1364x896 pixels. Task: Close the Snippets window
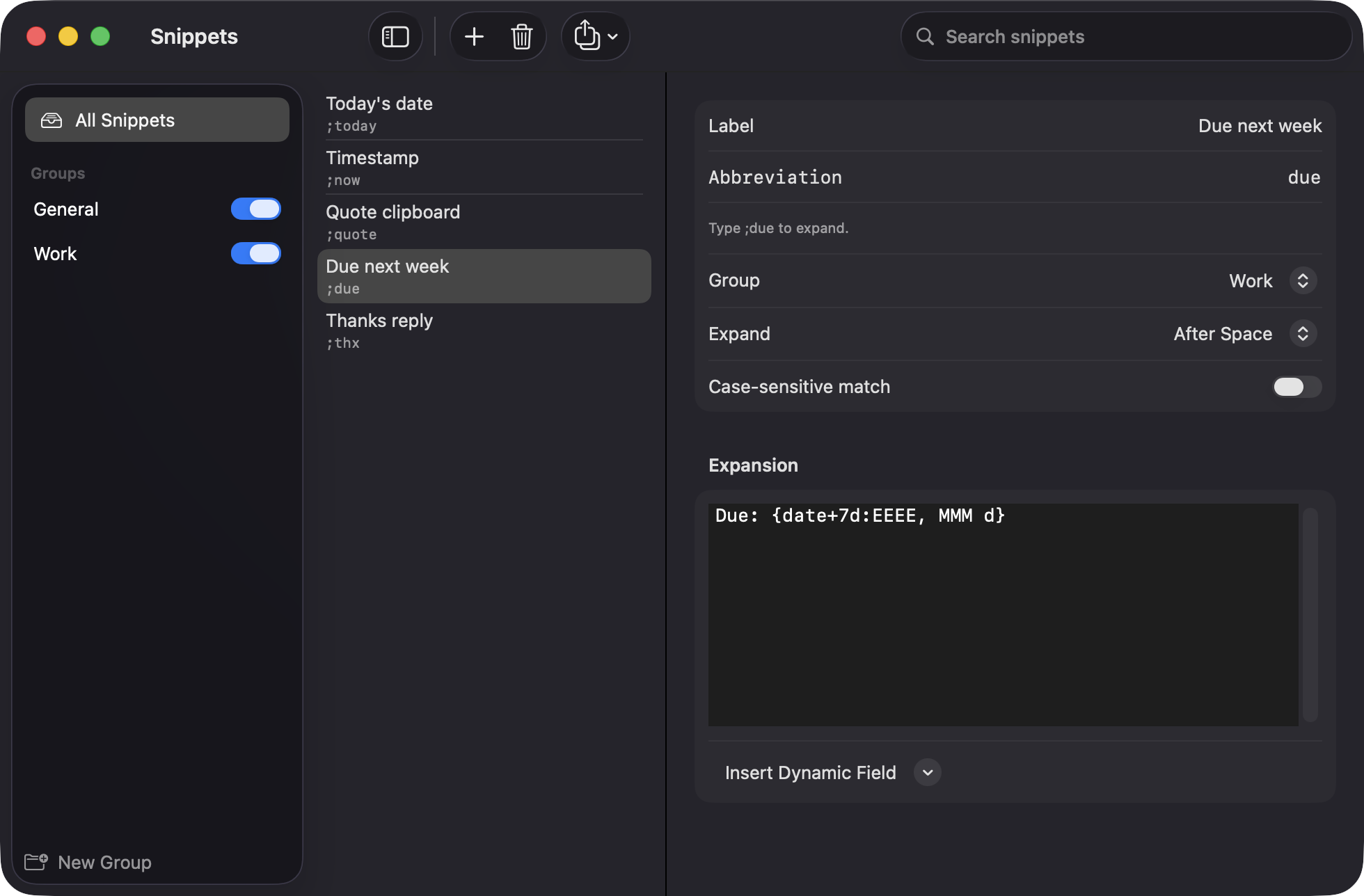point(36,36)
